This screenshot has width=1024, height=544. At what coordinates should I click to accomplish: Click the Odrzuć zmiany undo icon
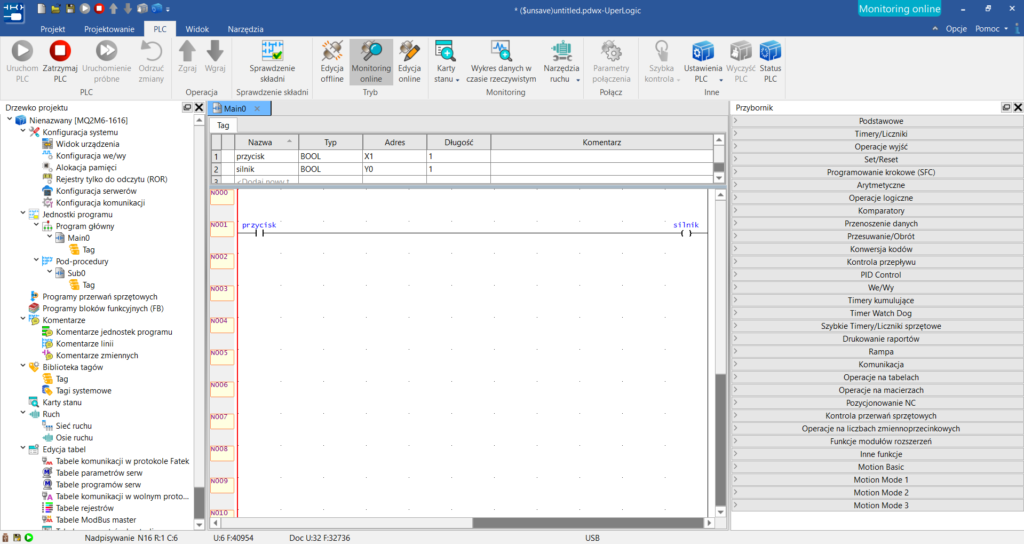(x=152, y=51)
